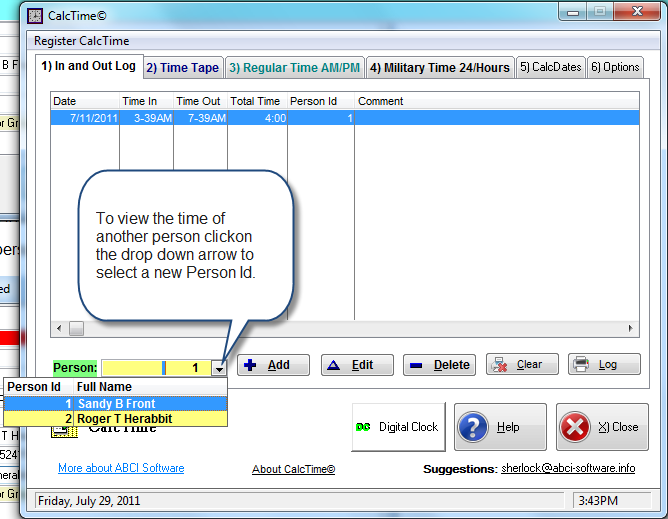Click the X) Close button

point(602,427)
